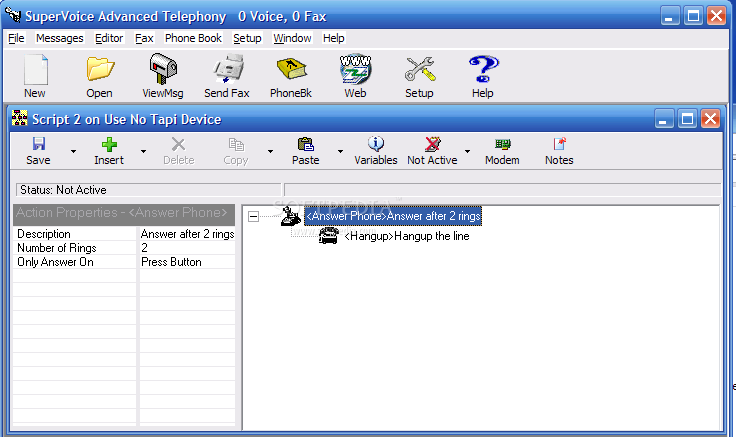Image resolution: width=736 pixels, height=437 pixels.
Task: Minimize the Script 2 window
Action: [663, 119]
